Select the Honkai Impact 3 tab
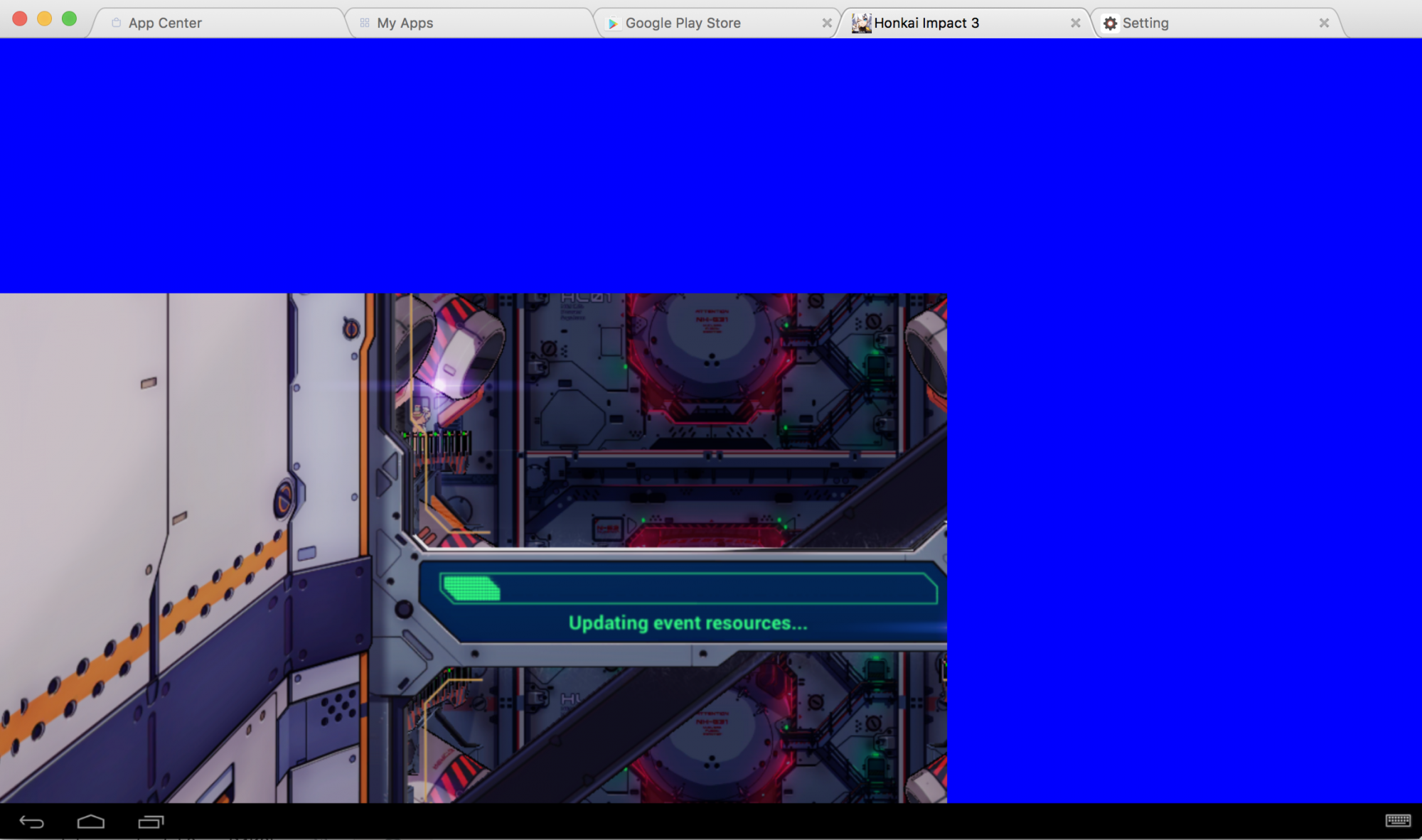 tap(966, 23)
